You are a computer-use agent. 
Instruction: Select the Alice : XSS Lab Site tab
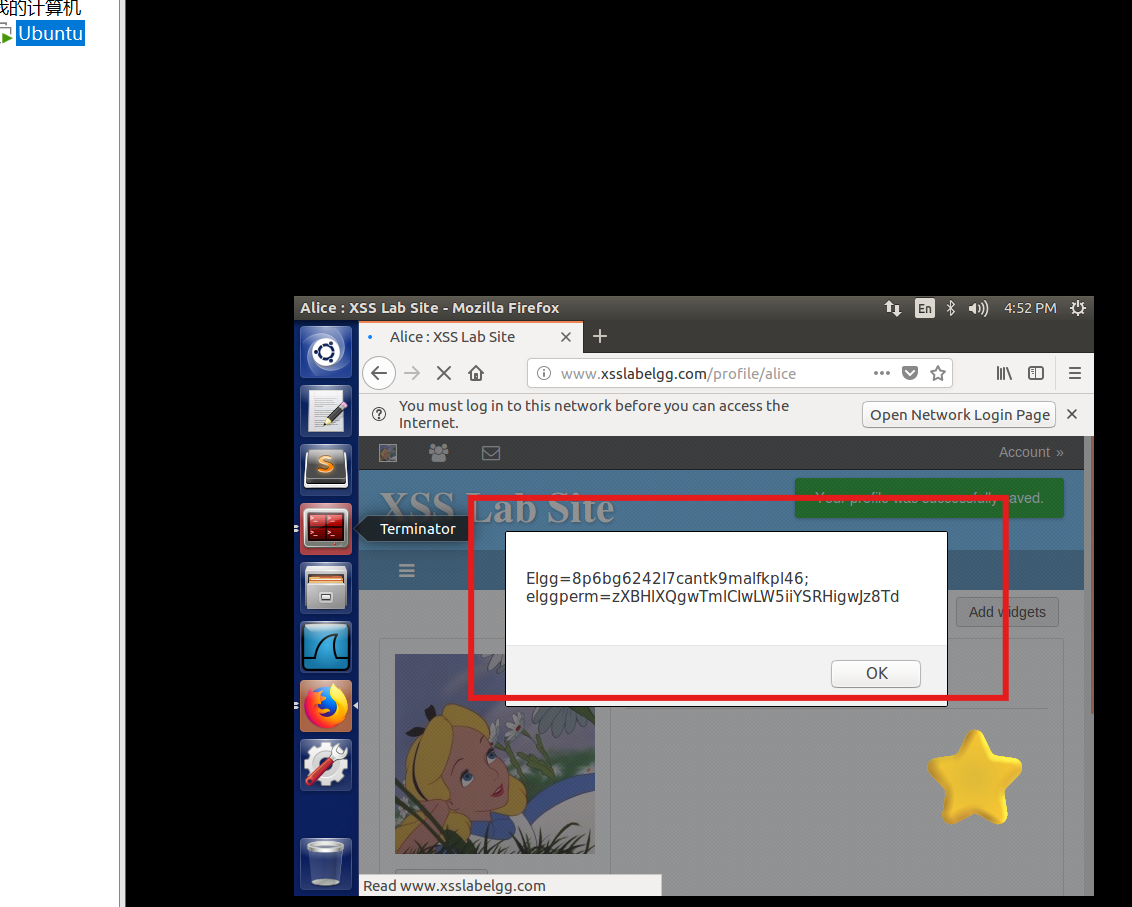tap(471, 337)
